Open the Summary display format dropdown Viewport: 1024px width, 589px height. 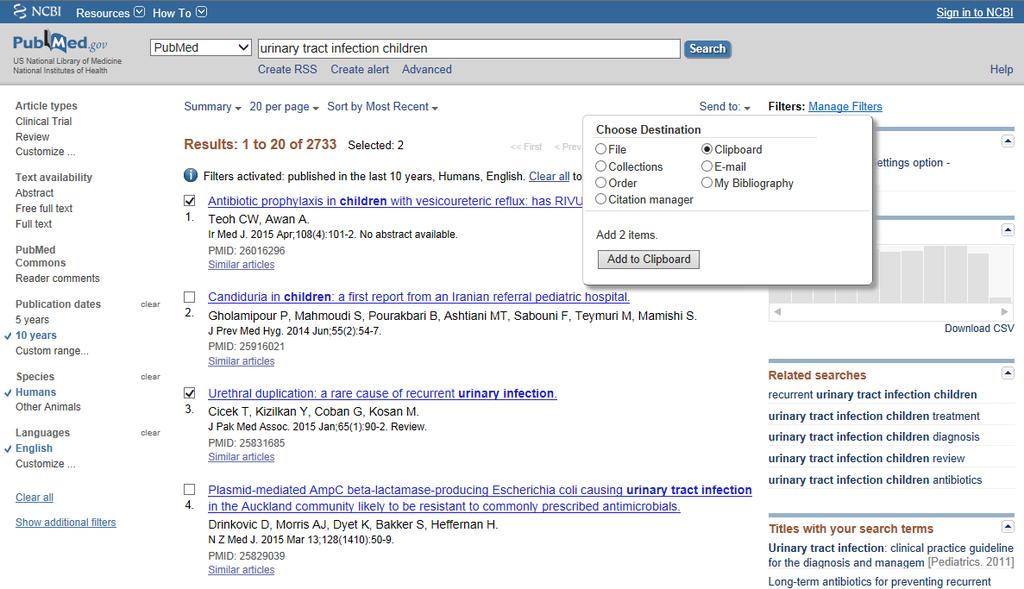pyautogui.click(x=212, y=106)
